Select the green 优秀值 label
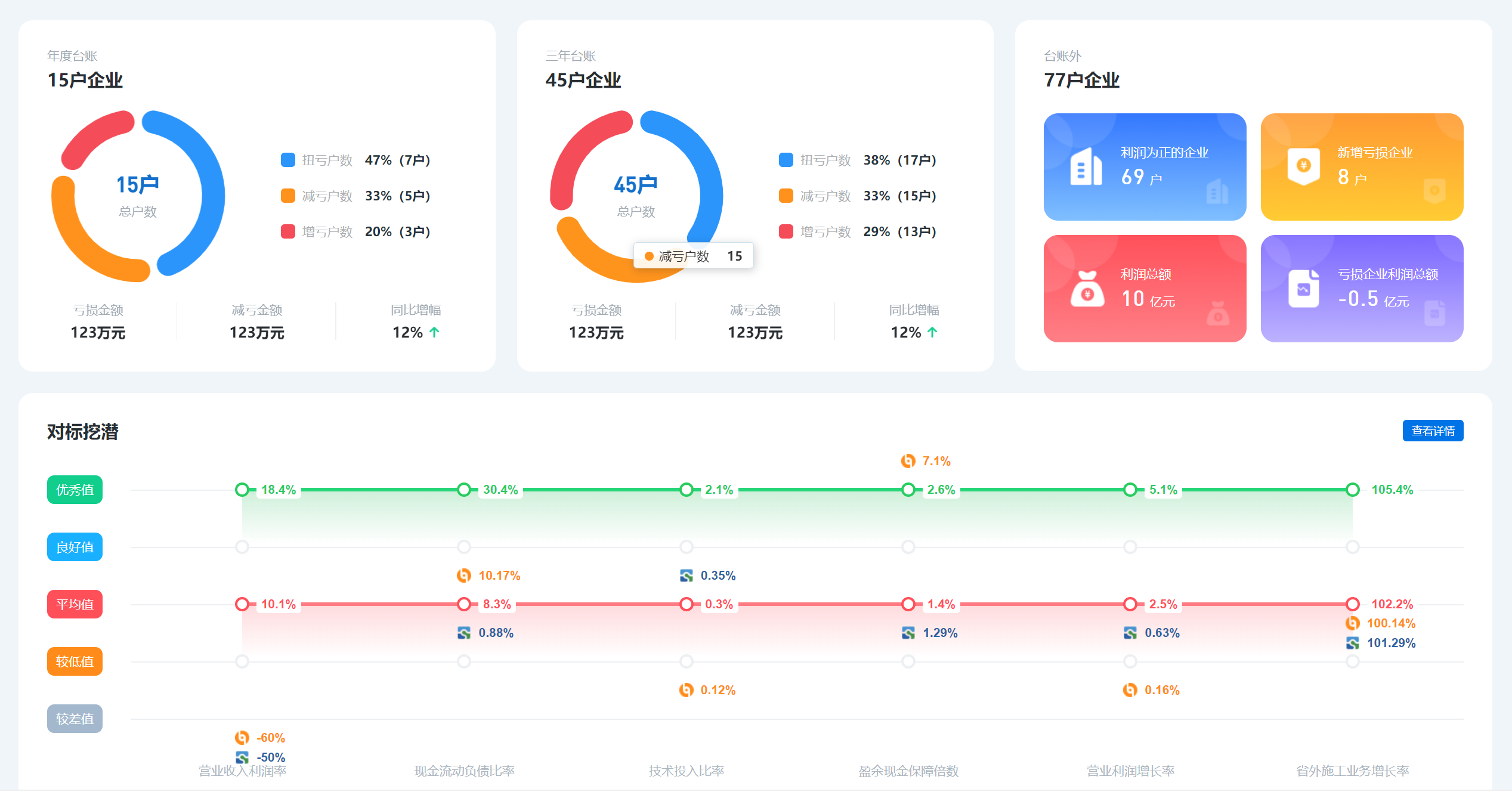Viewport: 1512px width, 795px height. pyautogui.click(x=75, y=490)
